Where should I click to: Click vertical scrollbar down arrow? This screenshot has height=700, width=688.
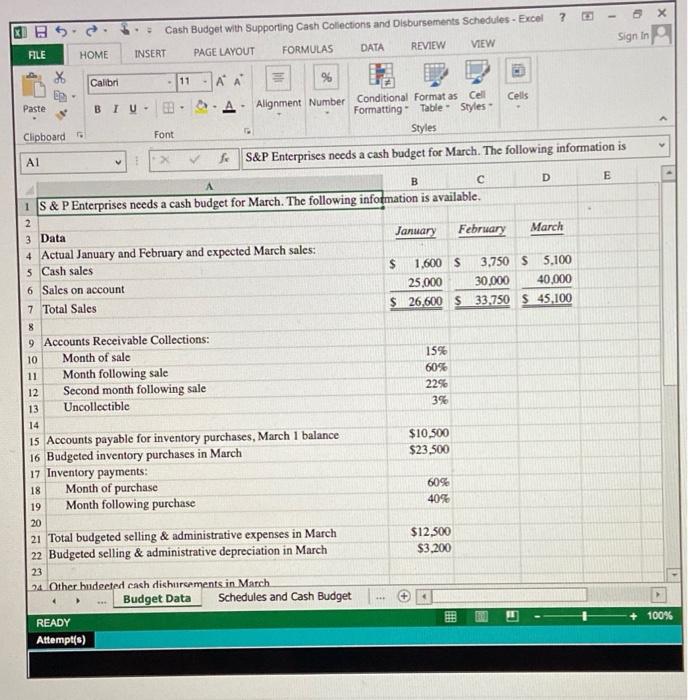(674, 574)
